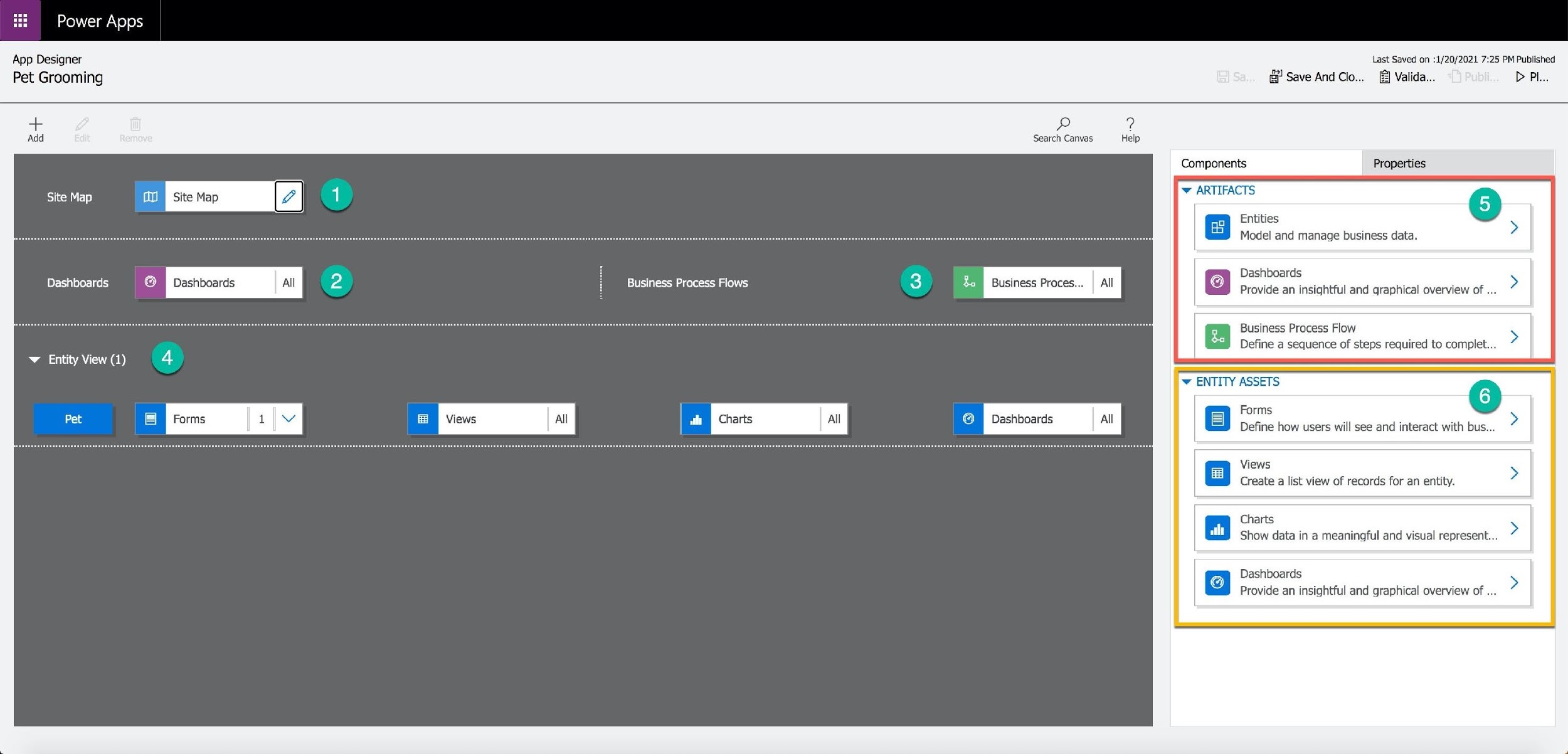1568x754 pixels.
Task: Click the blue Dashboards tile icon in Pet row
Action: tap(968, 418)
